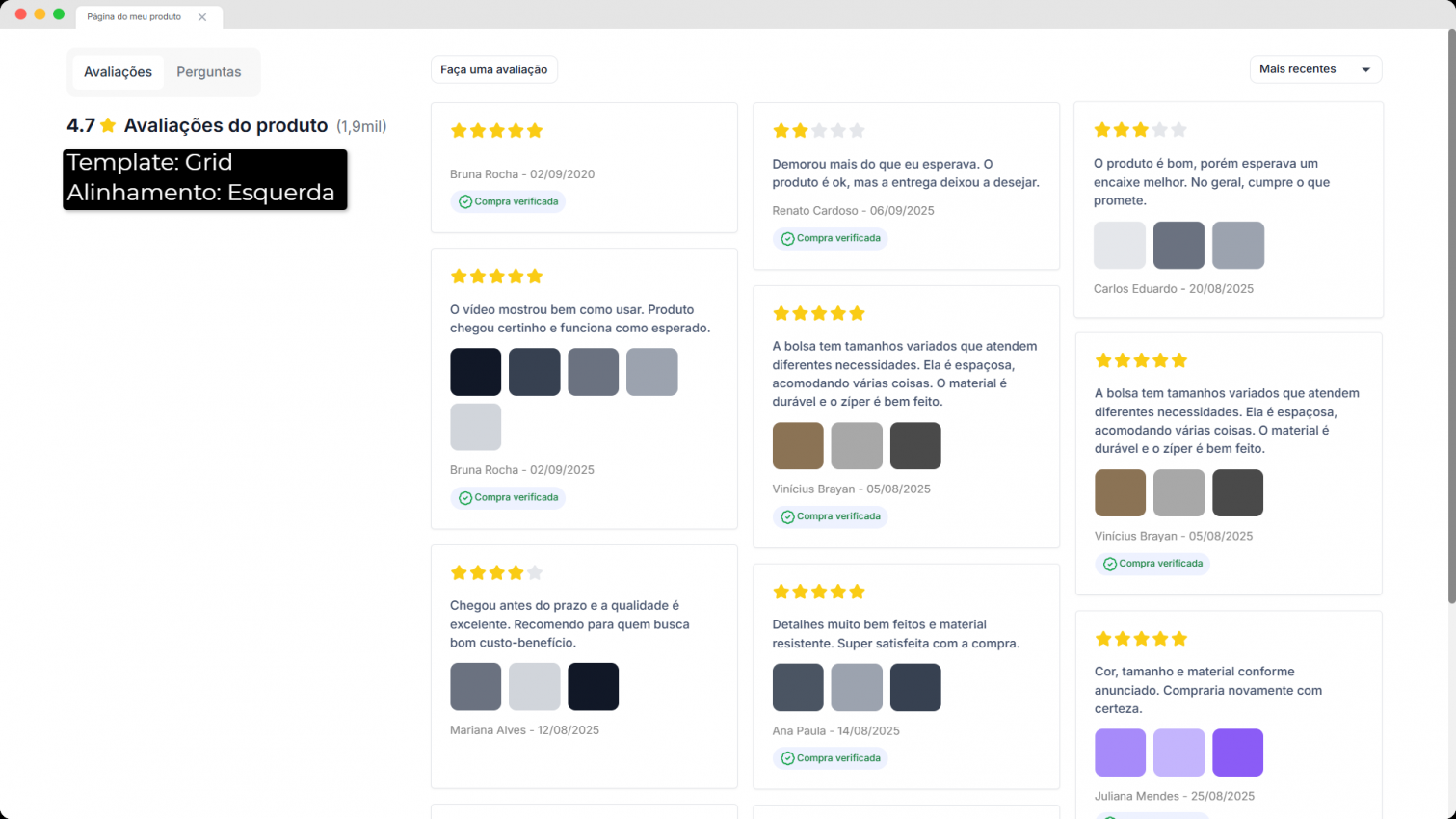Click the green macOS fullscreen window button
Viewport: 1456px width, 819px height.
59,14
